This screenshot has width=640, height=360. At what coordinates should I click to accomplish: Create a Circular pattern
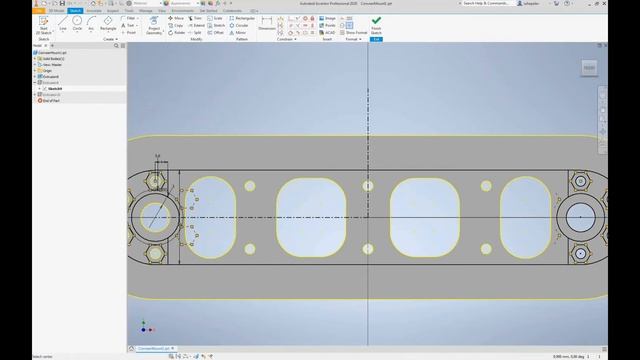pos(239,25)
